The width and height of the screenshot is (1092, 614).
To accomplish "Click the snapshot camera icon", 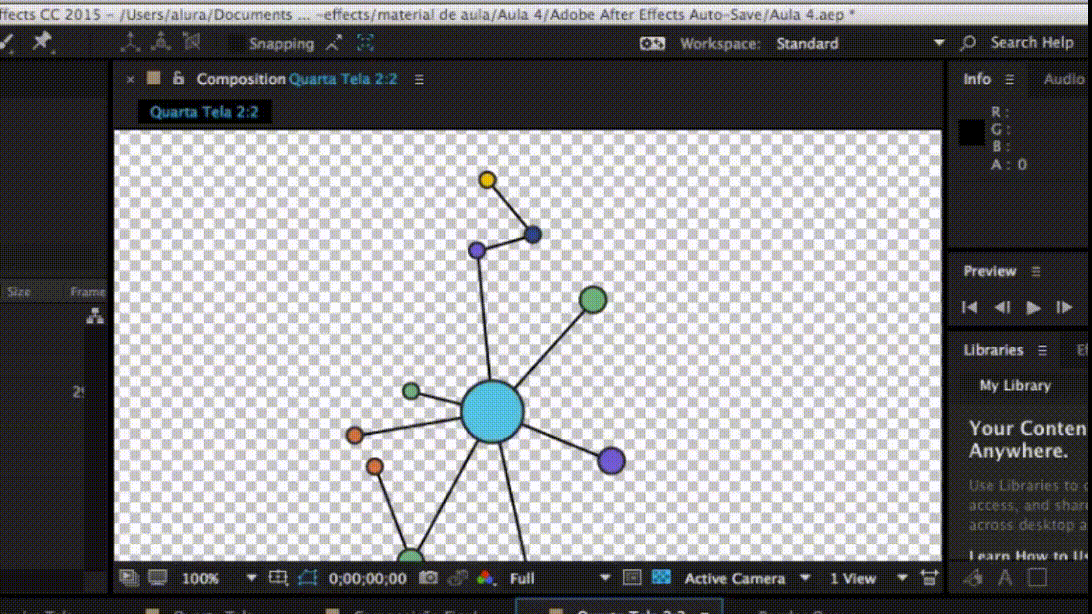I will tap(429, 578).
